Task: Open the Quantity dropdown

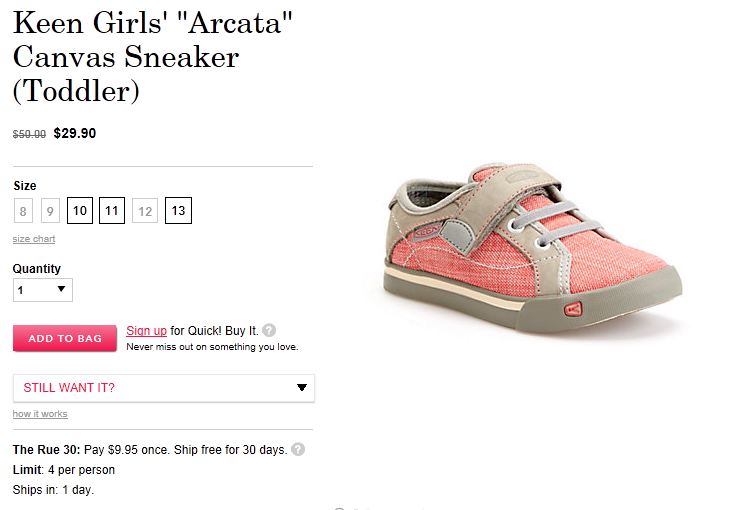Action: pos(43,290)
